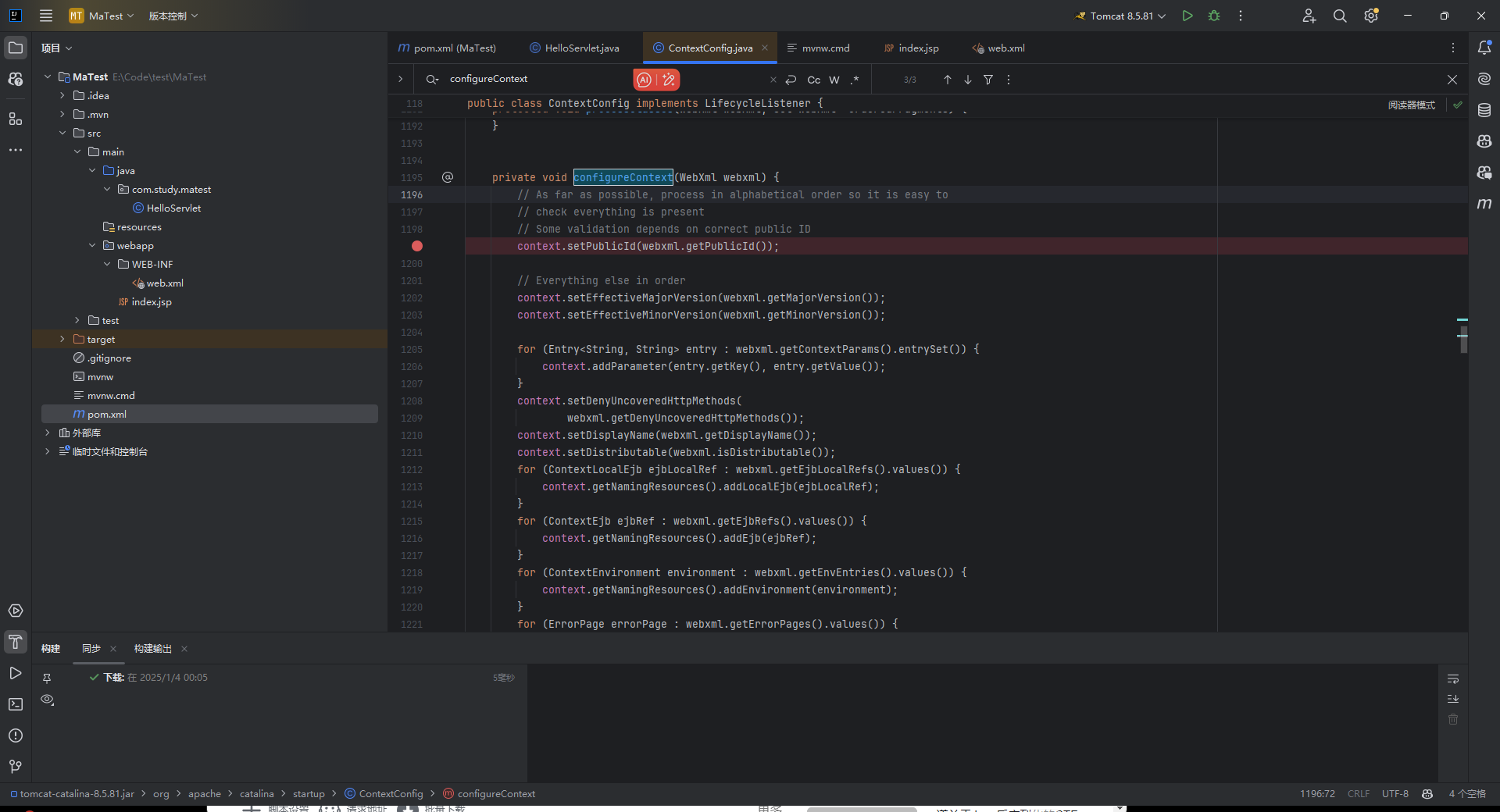Open the Project tool window
Viewport: 1500px width, 812px height.
point(16,48)
